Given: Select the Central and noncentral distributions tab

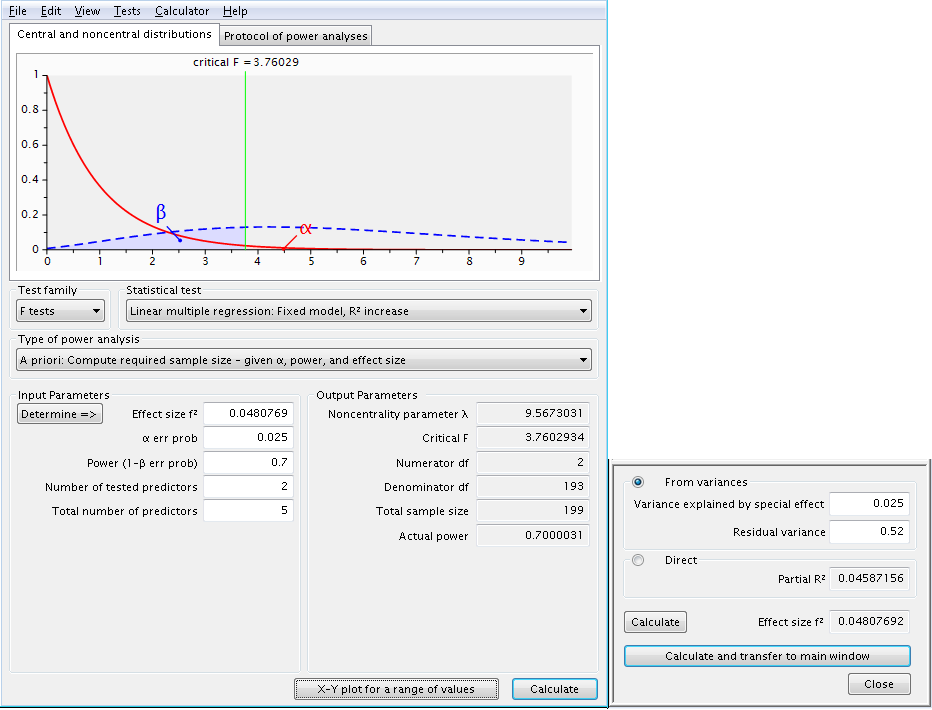Looking at the screenshot, I should point(113,34).
